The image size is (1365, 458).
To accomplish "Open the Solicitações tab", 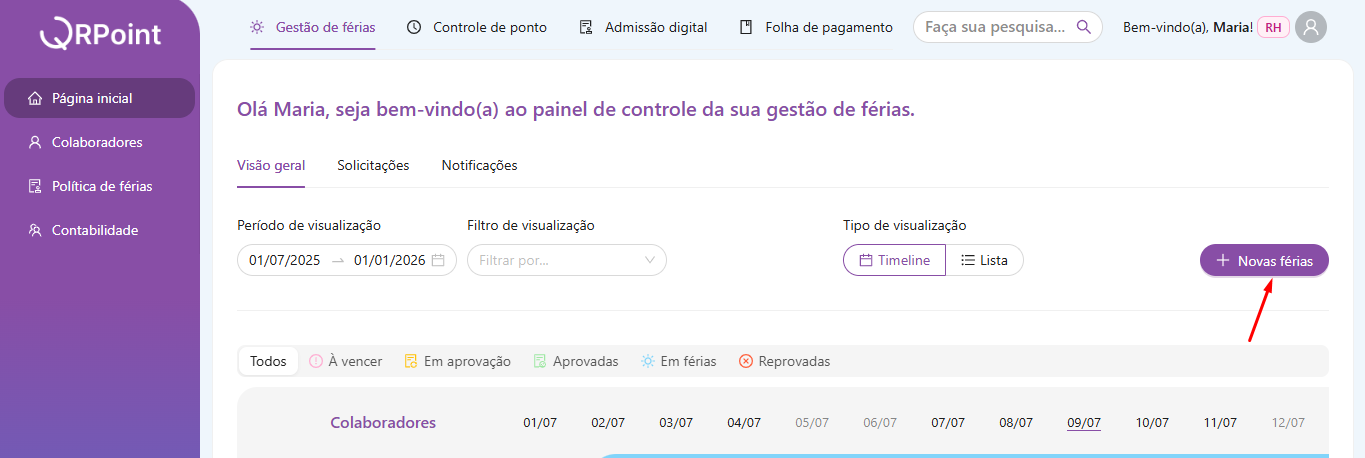I will (373, 165).
